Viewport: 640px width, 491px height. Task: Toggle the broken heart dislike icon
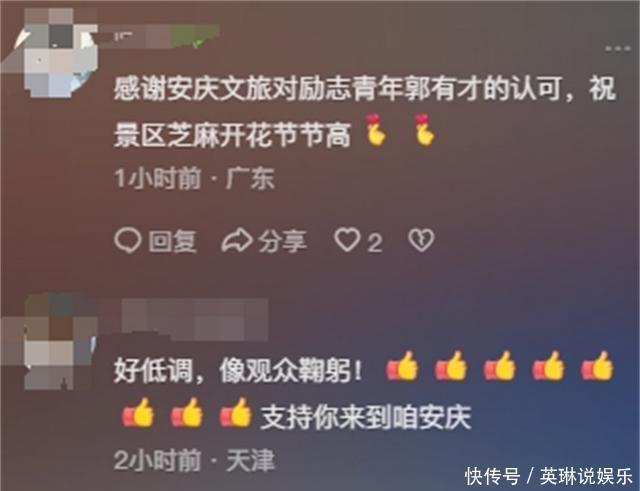[421, 240]
